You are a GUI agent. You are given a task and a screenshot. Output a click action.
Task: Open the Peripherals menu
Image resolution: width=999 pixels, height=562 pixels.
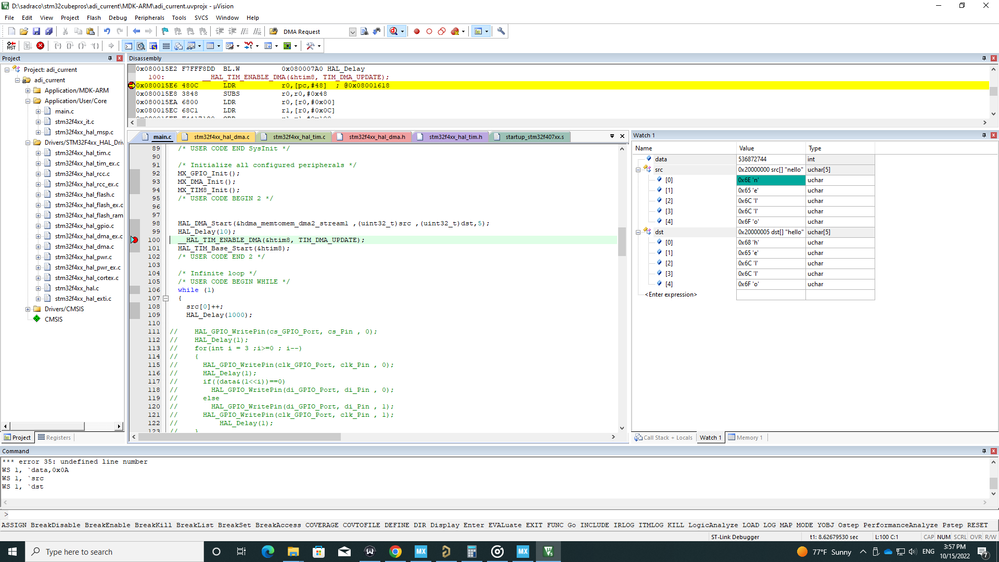coord(149,18)
